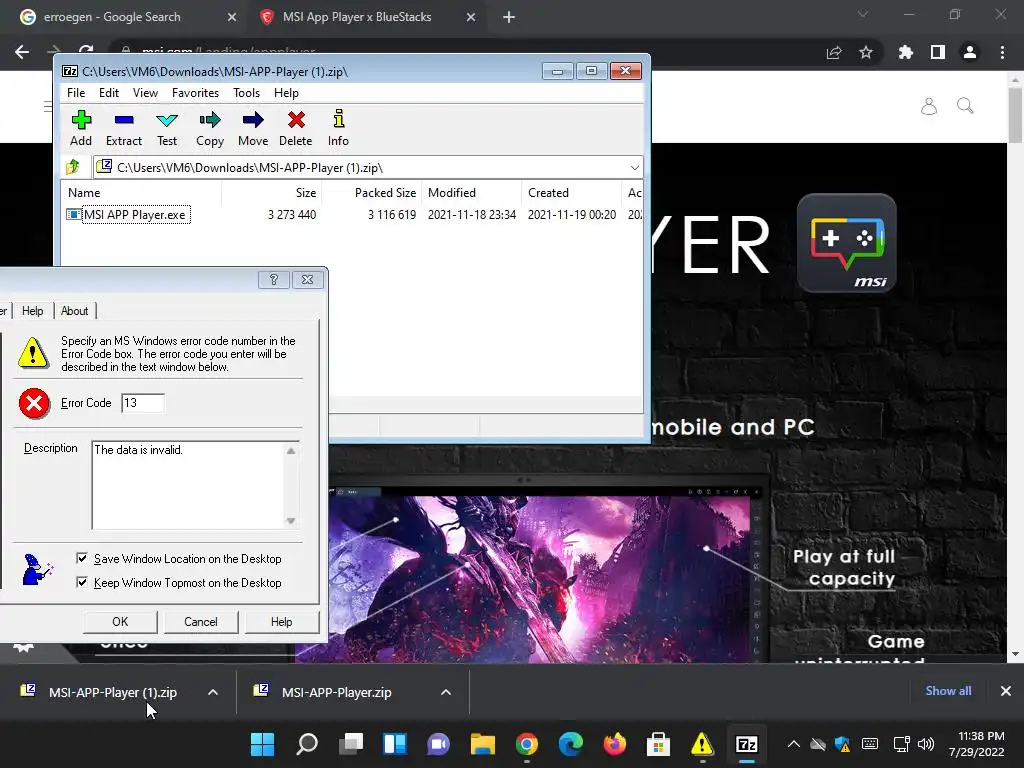Open the Chrome profile avatar
This screenshot has height=768, width=1024.
(970, 52)
